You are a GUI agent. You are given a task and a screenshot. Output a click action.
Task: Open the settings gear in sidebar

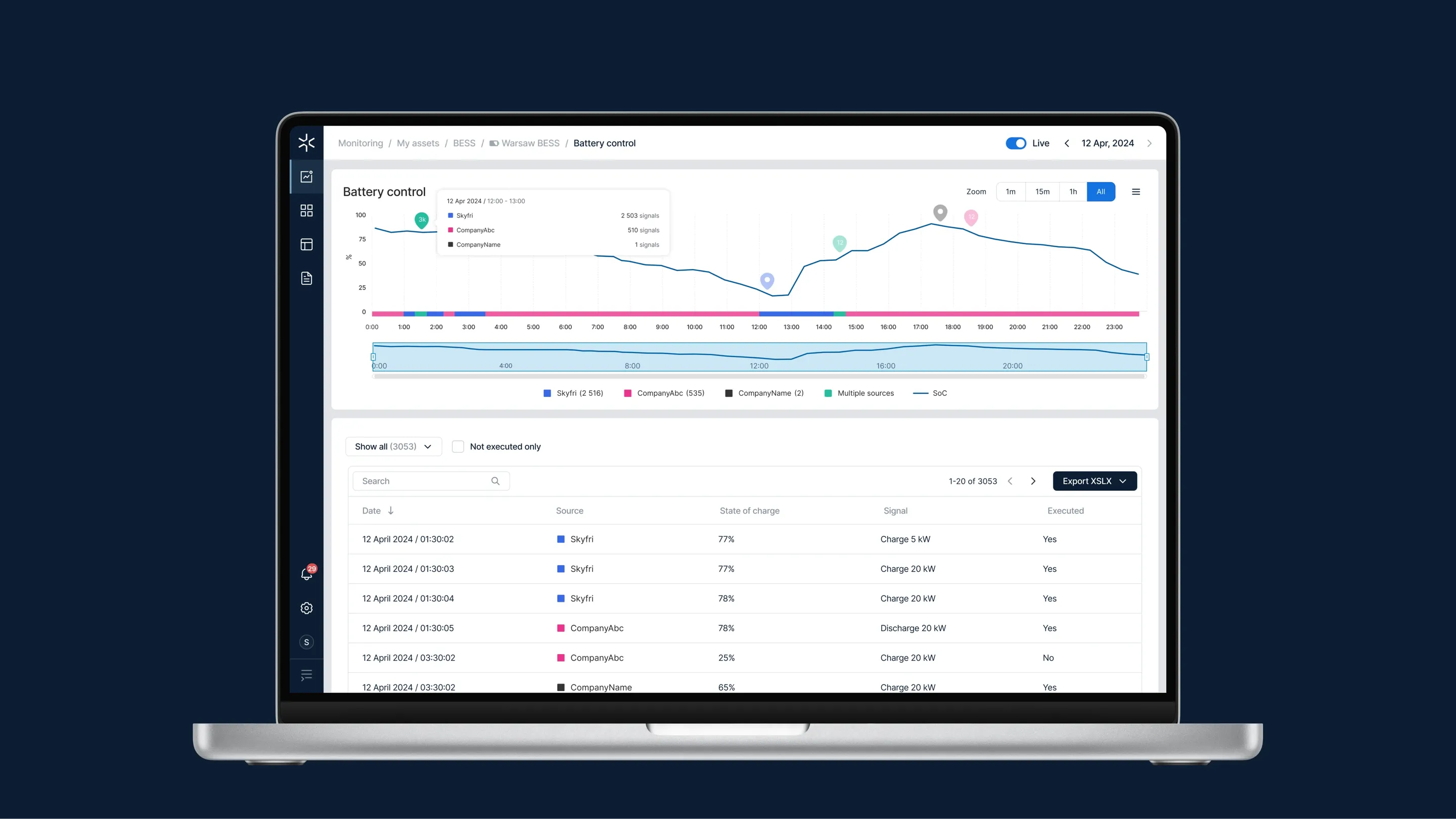(x=306, y=608)
